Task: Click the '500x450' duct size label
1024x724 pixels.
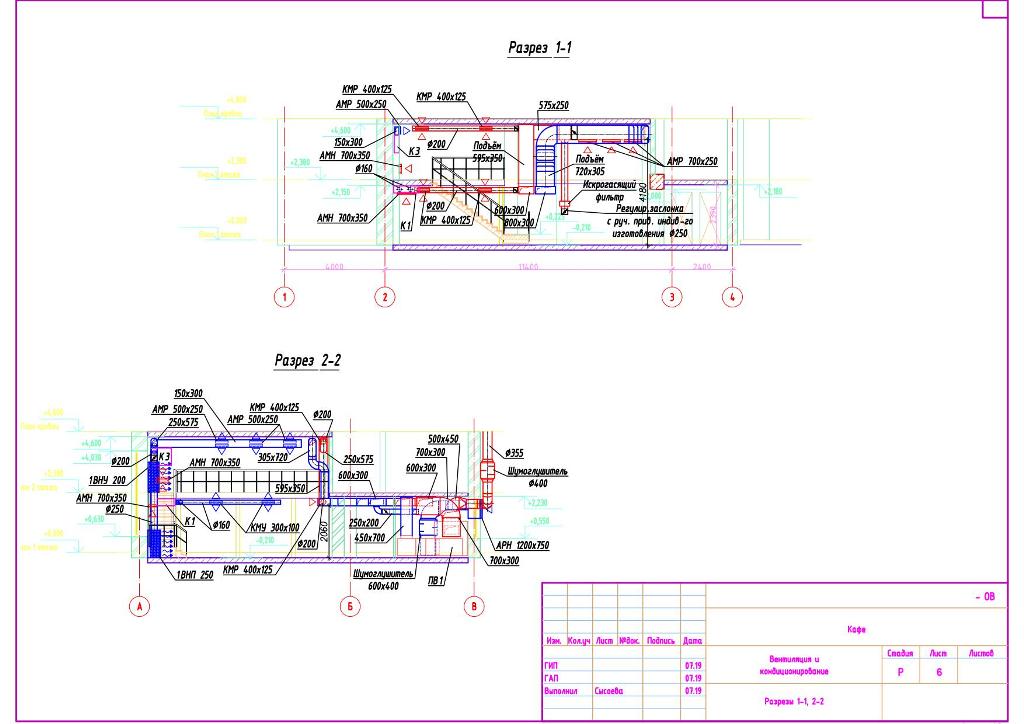Action: pyautogui.click(x=443, y=439)
